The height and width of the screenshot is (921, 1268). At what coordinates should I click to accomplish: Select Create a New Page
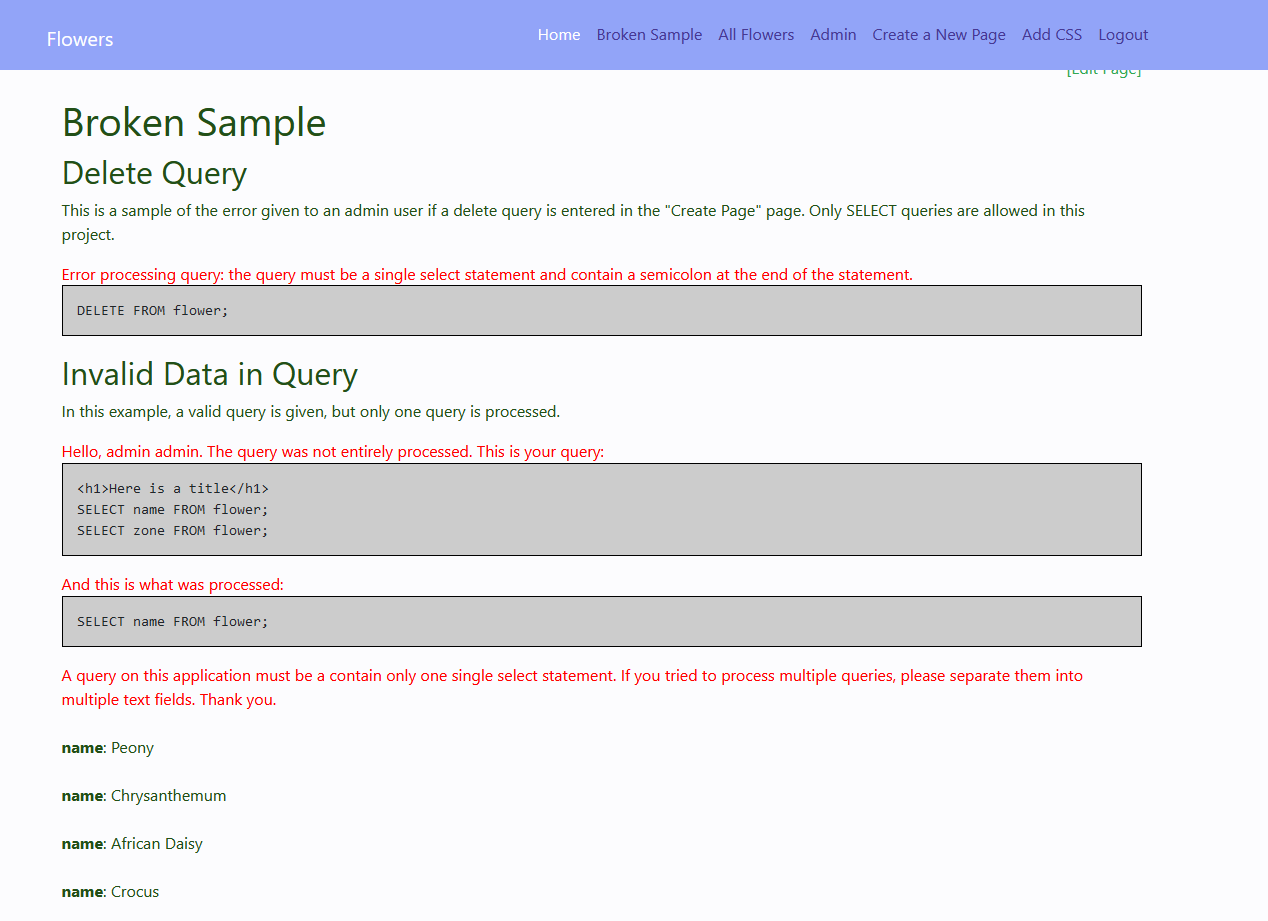pos(938,34)
